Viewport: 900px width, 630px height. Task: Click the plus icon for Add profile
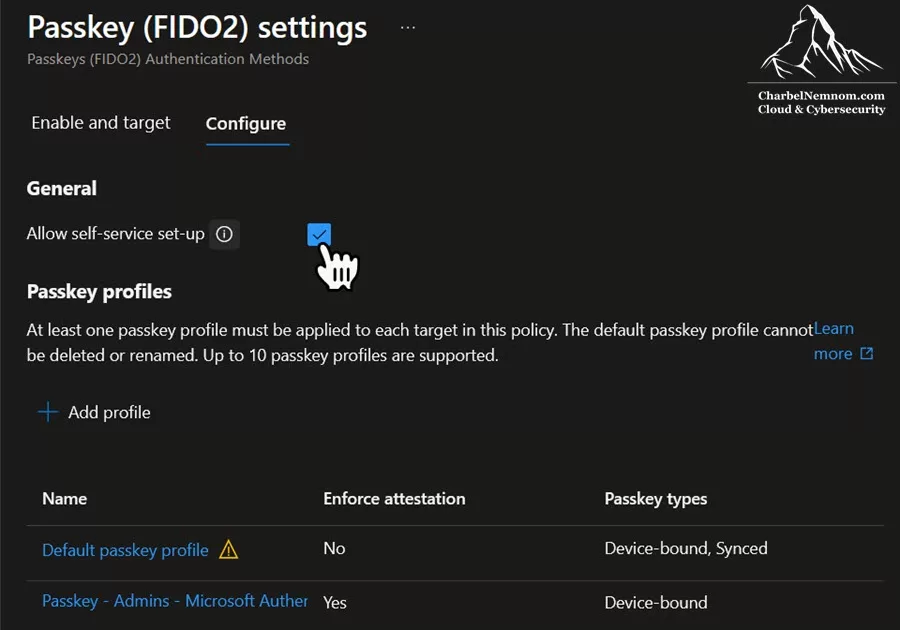point(48,412)
